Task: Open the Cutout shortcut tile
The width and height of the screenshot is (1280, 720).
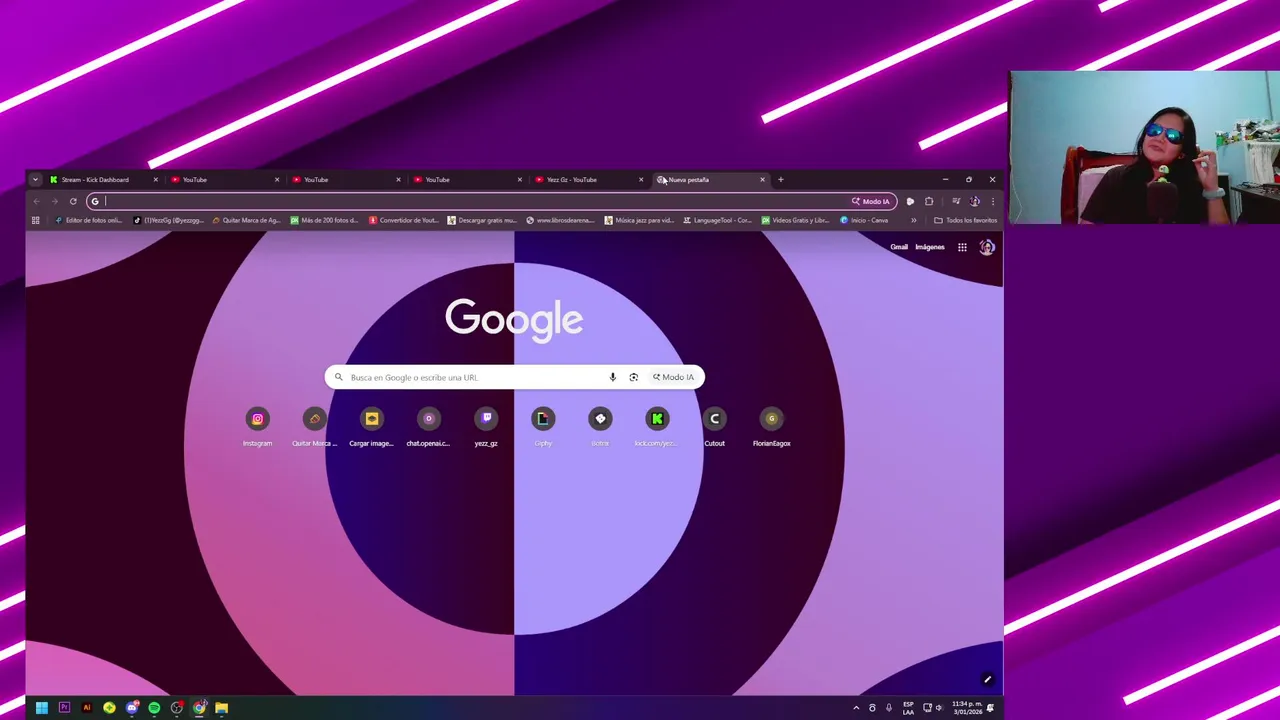Action: point(714,427)
